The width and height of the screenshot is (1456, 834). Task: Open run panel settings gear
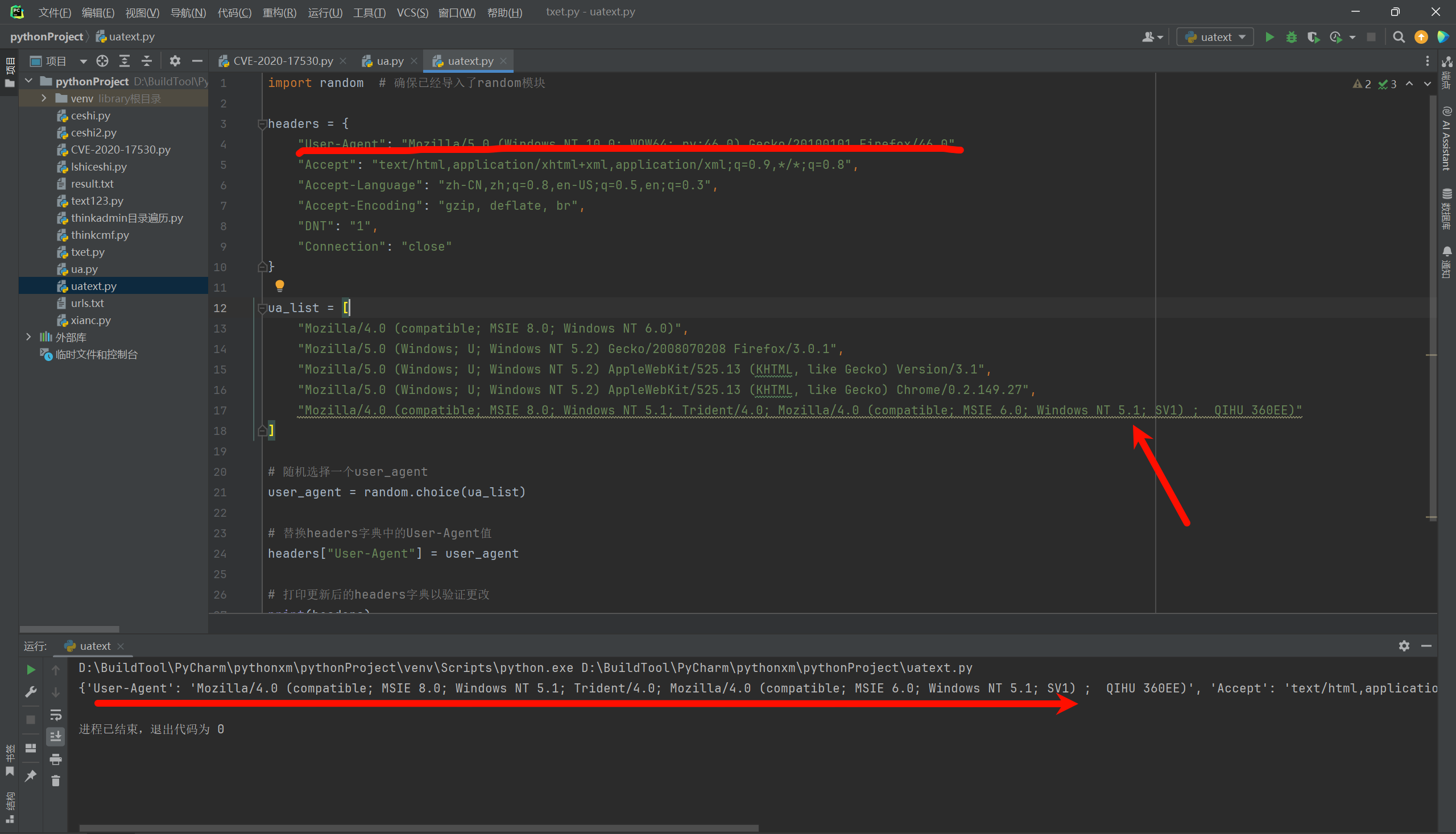[1404, 646]
